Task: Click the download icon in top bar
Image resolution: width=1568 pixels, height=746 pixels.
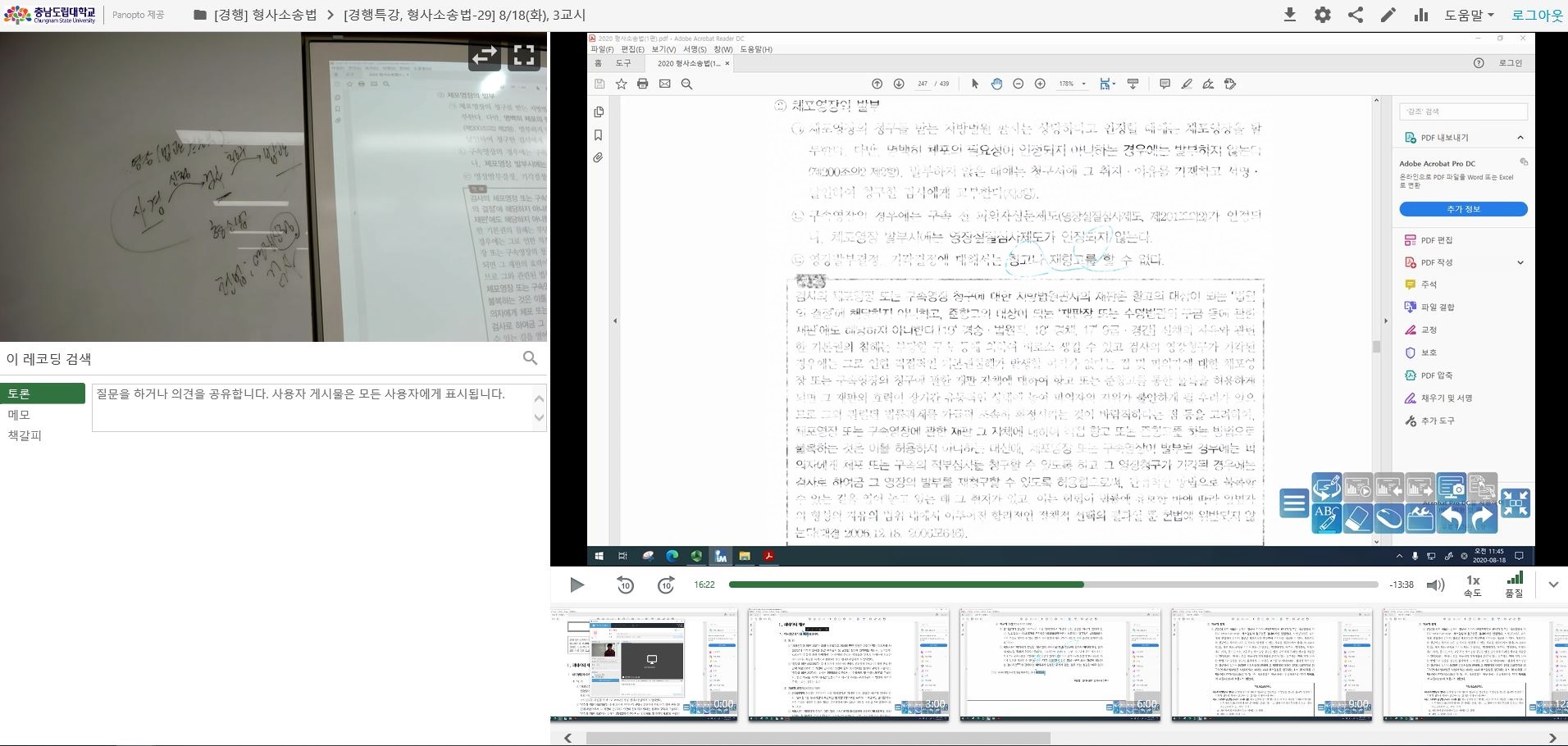Action: pyautogui.click(x=1289, y=15)
